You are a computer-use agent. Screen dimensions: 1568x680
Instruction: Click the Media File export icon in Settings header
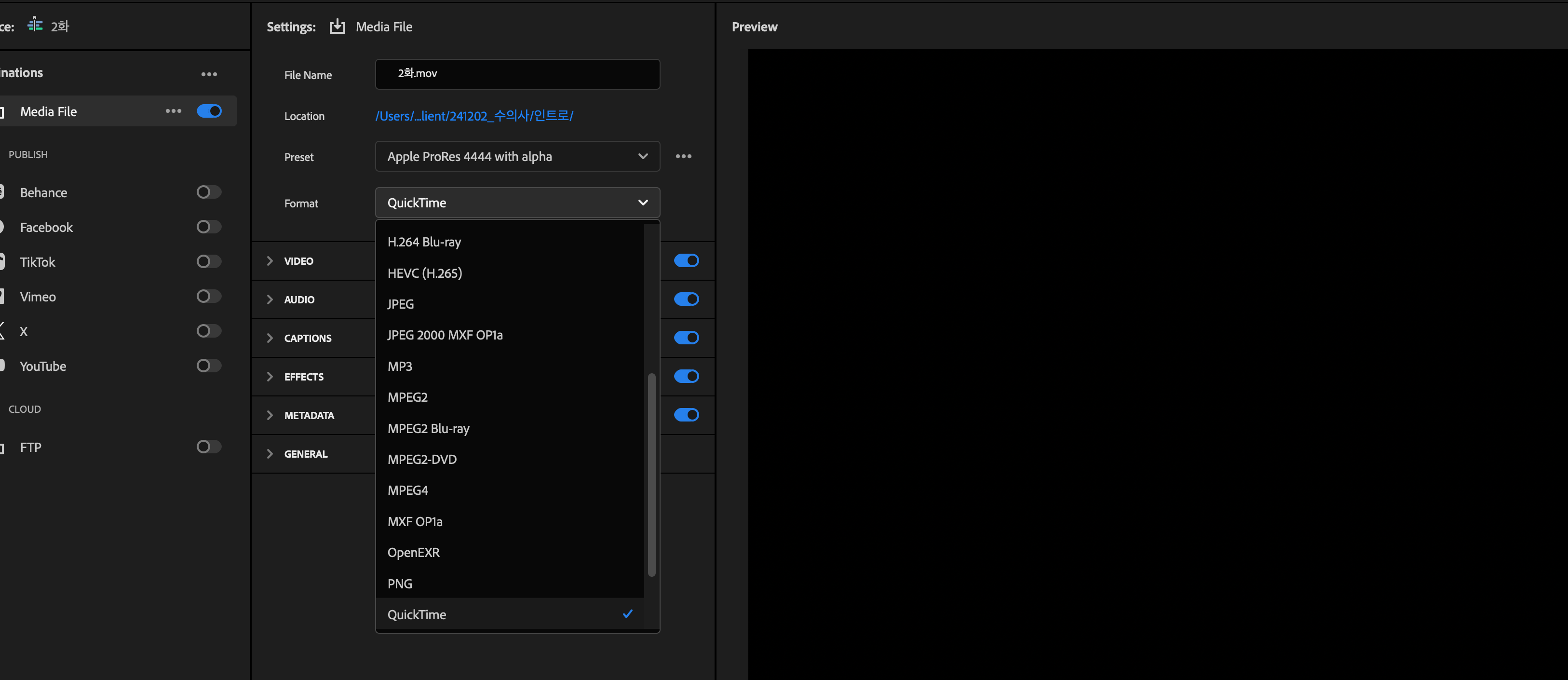[337, 27]
